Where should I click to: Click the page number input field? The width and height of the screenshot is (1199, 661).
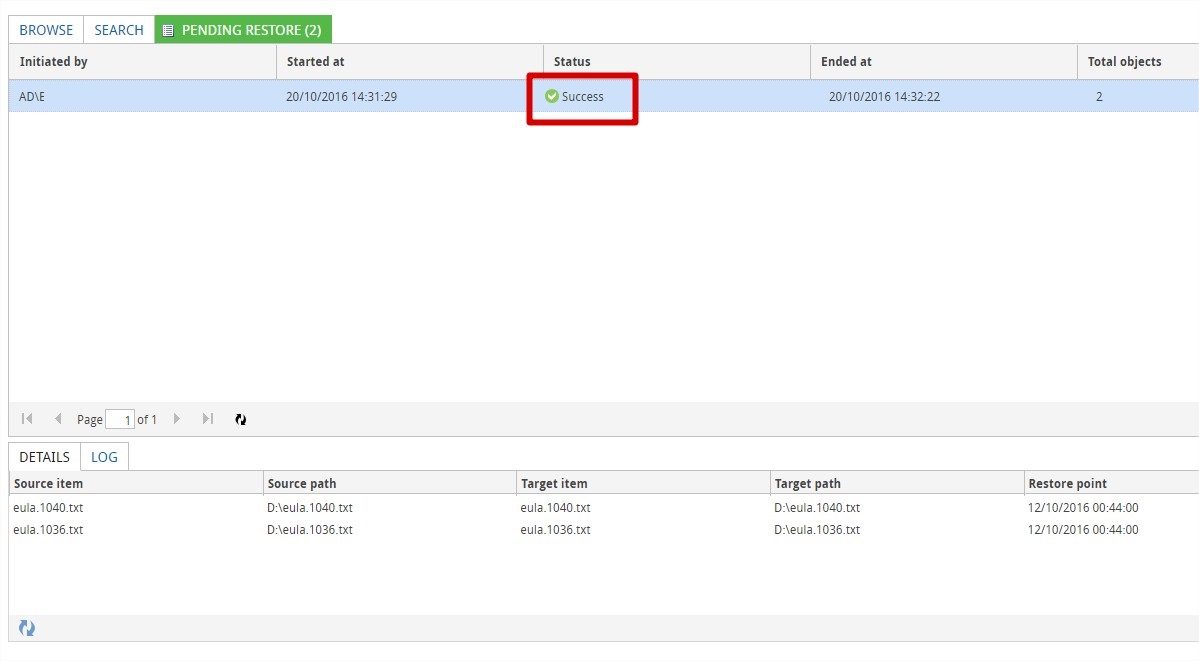(120, 420)
